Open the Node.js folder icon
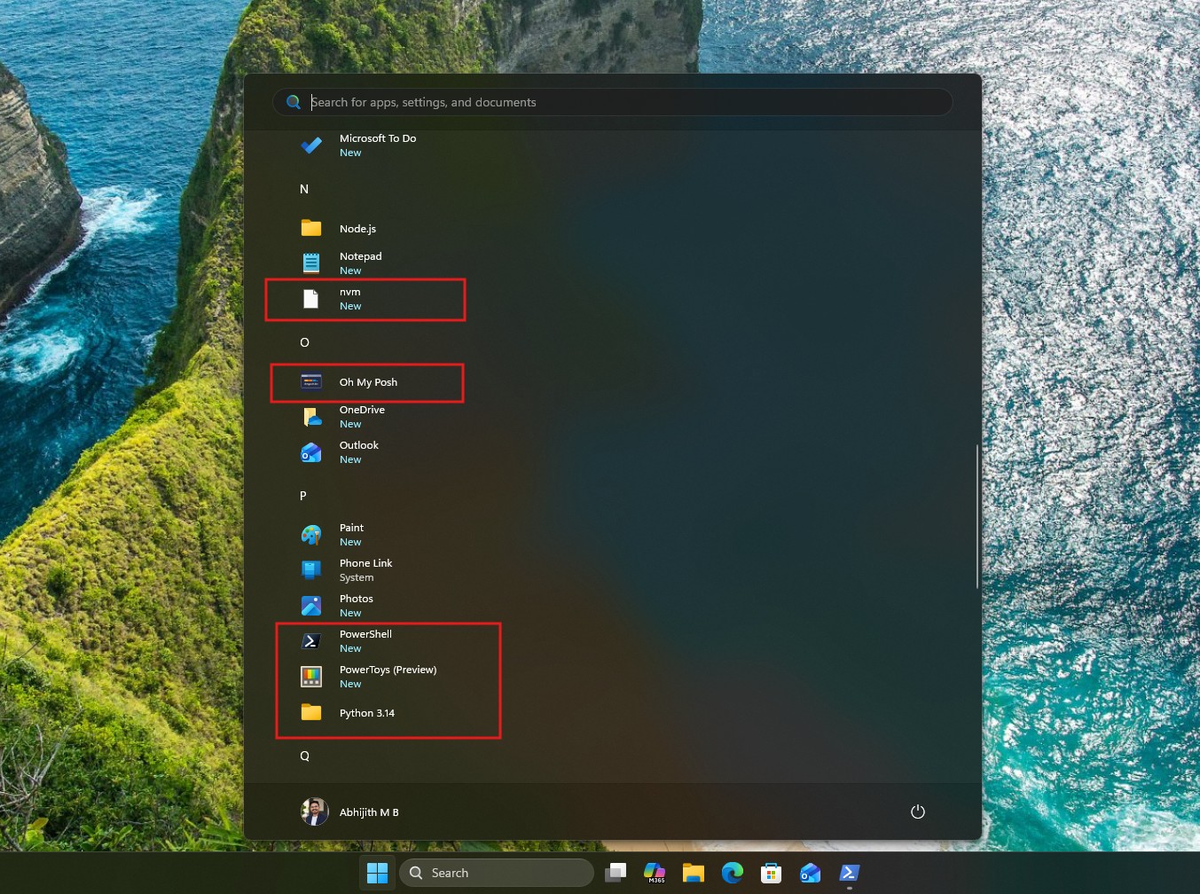 click(311, 228)
